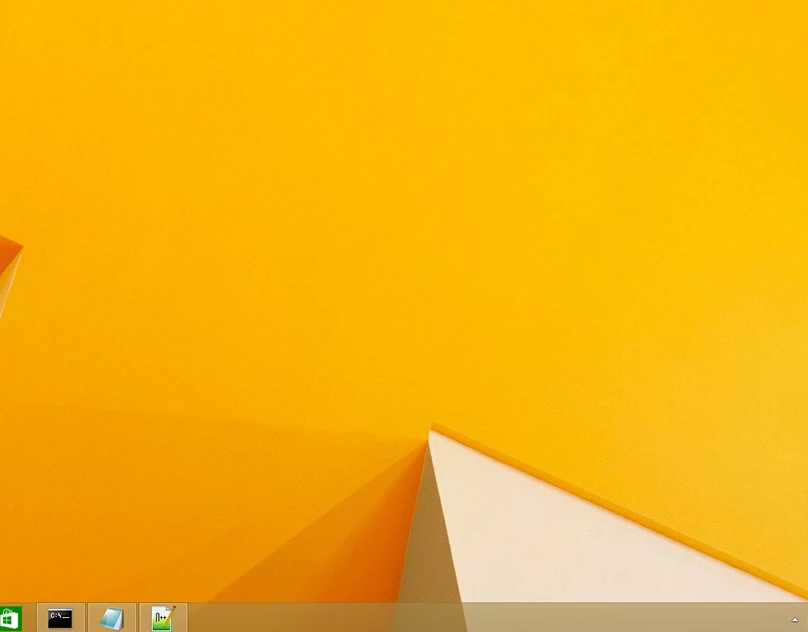Activate the Notepad++ taskbar button
This screenshot has height=632, width=808.
162,618
